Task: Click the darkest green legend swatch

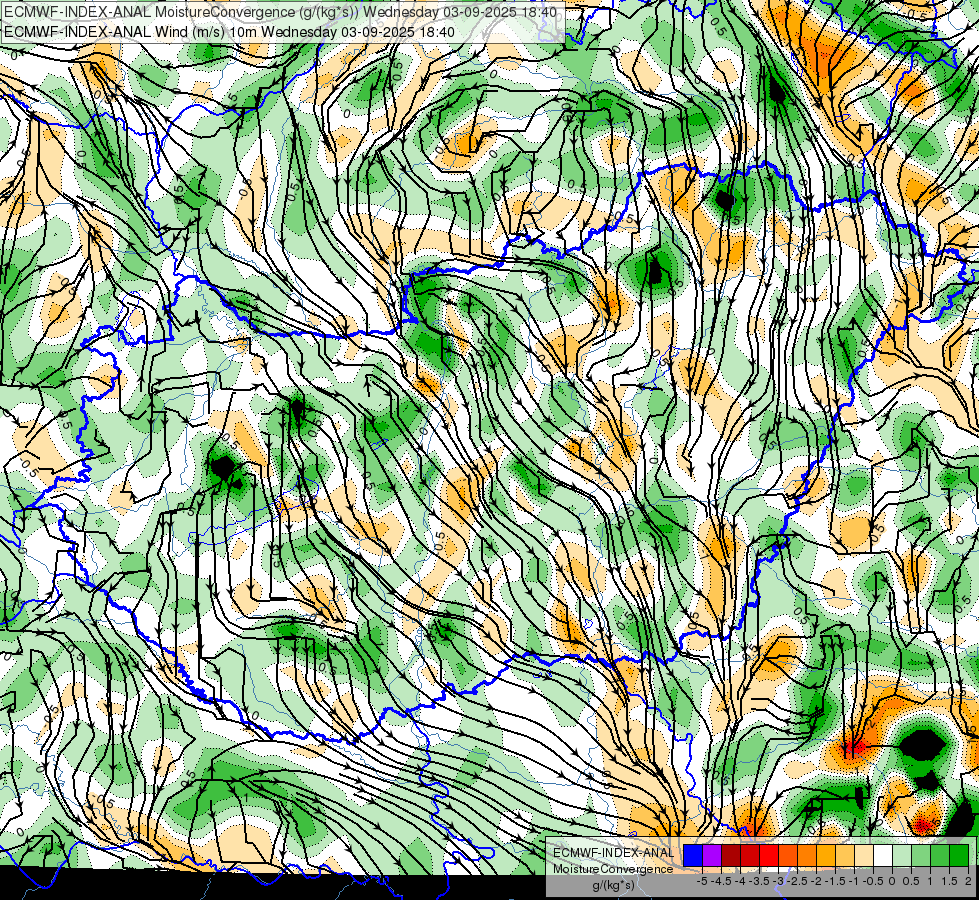Action: [x=958, y=855]
